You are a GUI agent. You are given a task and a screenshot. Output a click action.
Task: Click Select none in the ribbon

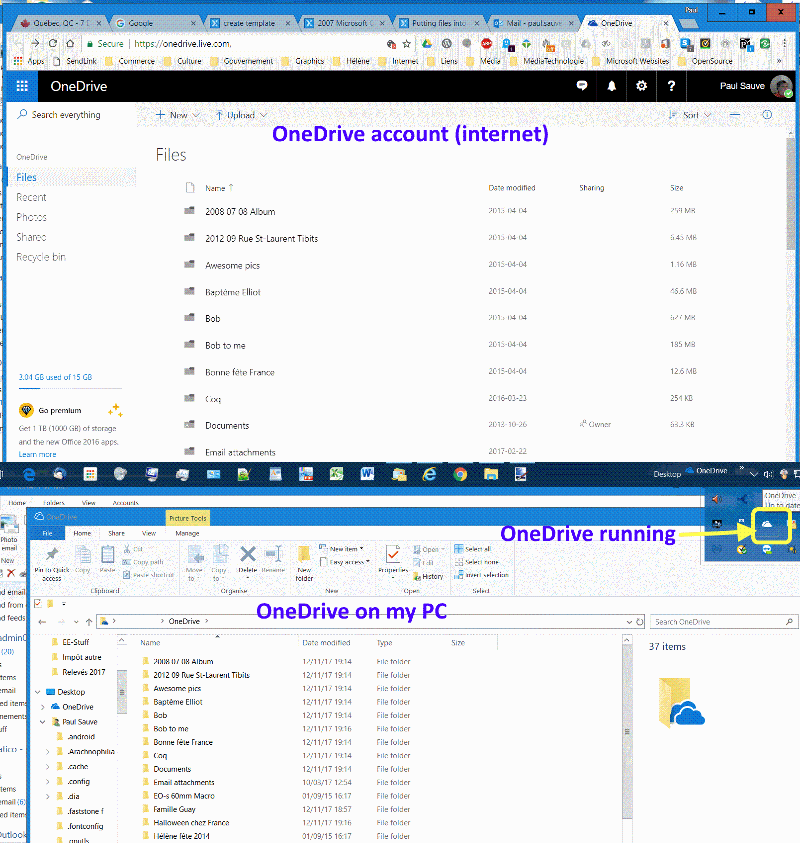pos(478,562)
